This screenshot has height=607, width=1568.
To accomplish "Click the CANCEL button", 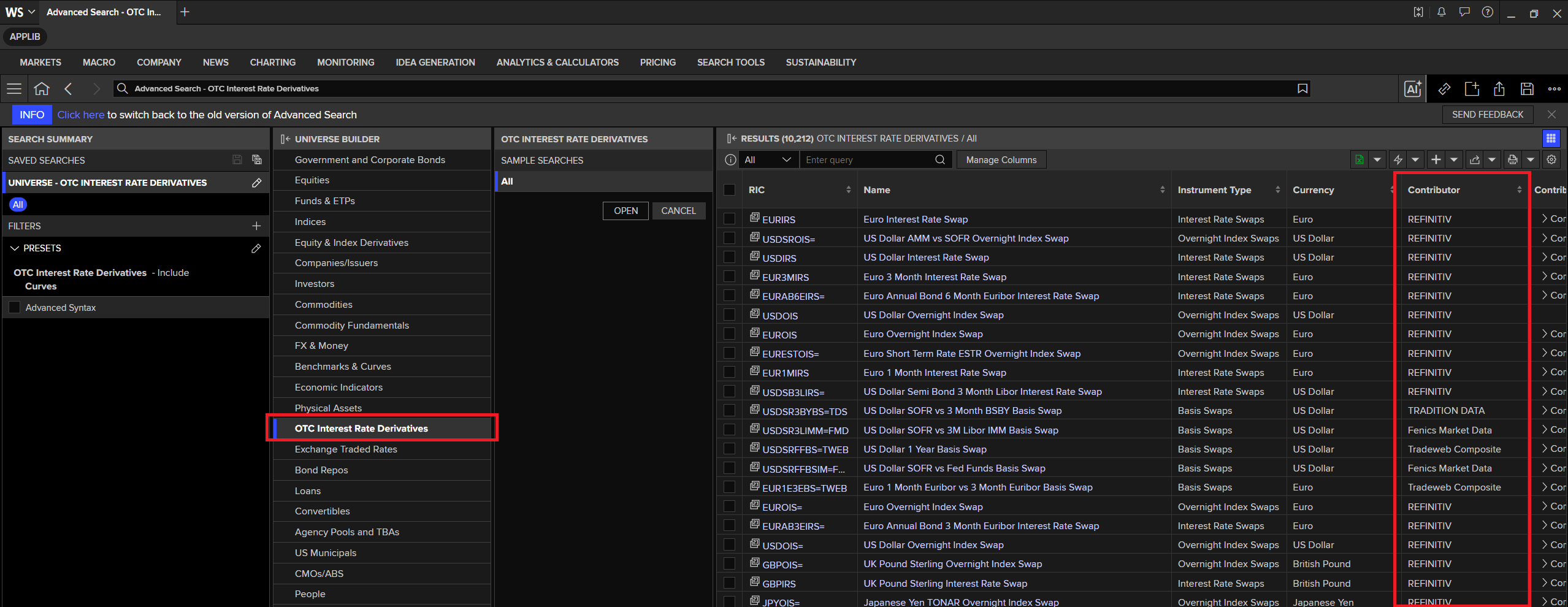I will pos(678,211).
